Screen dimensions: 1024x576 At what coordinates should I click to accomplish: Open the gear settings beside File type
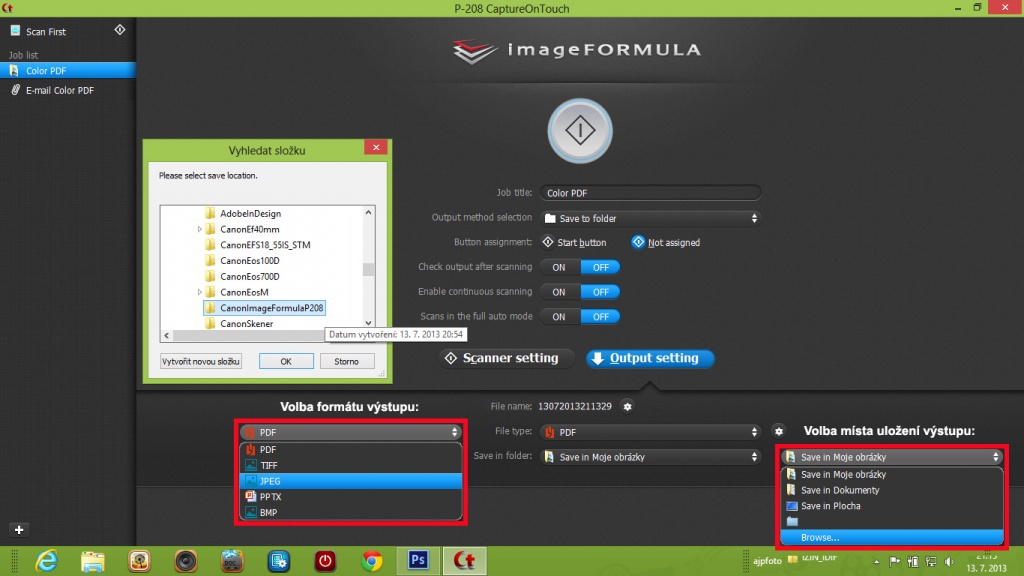pos(778,431)
